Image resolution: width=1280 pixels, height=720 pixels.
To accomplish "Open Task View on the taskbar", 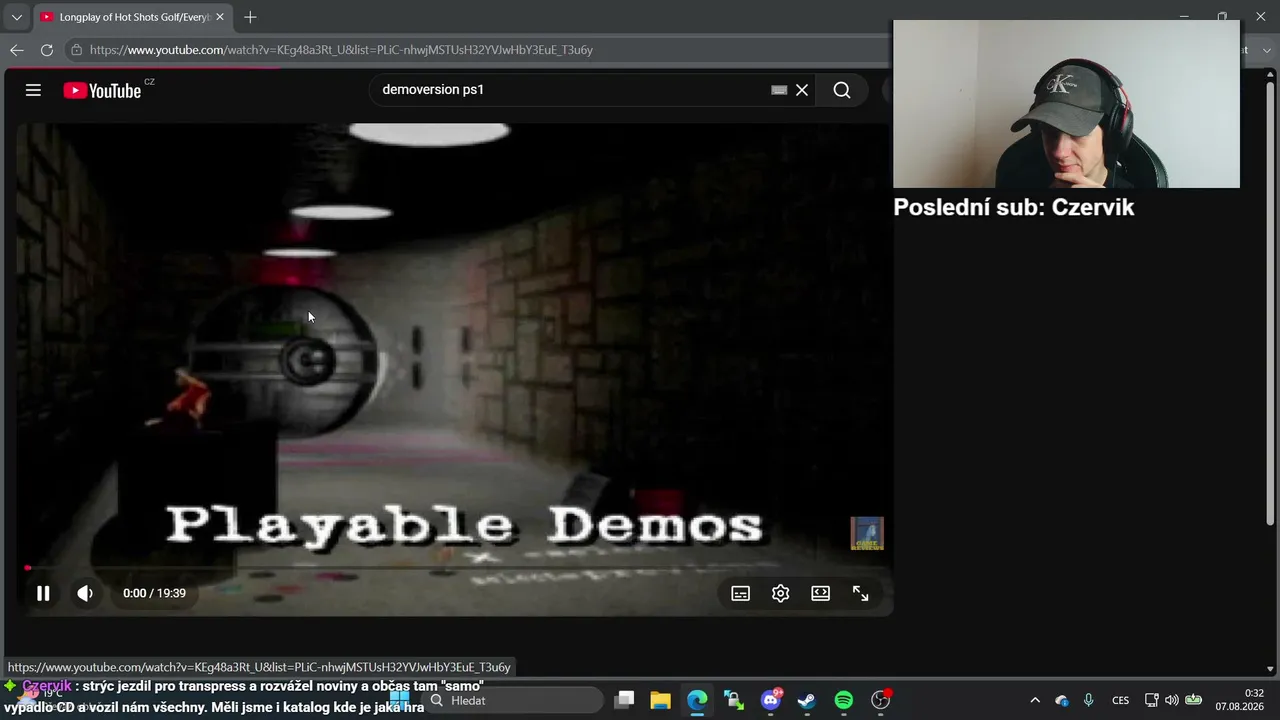I will (624, 700).
